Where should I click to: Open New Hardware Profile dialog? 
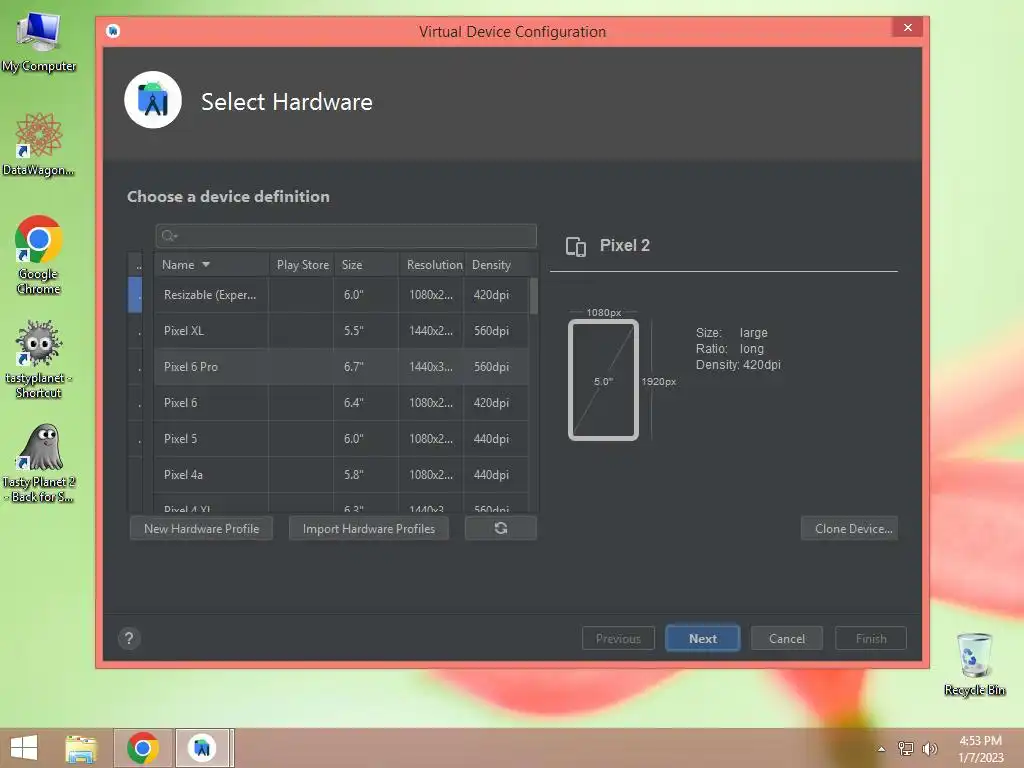click(201, 528)
